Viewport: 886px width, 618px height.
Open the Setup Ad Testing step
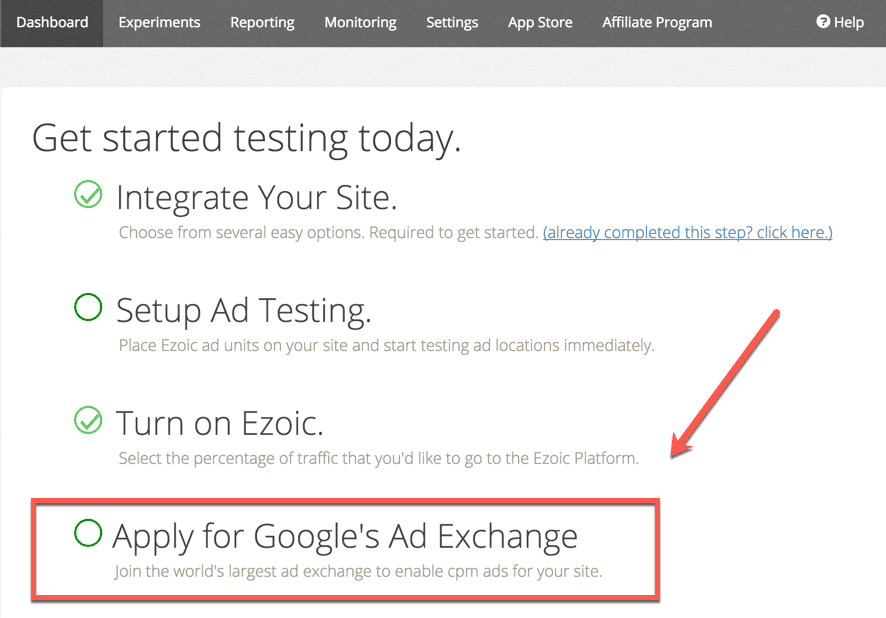pyautogui.click(x=243, y=311)
